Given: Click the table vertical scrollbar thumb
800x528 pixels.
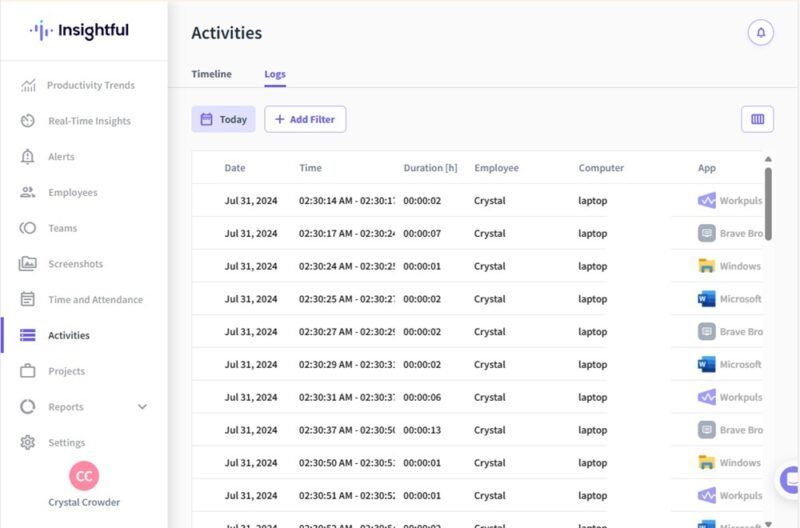Looking at the screenshot, I should point(768,204).
